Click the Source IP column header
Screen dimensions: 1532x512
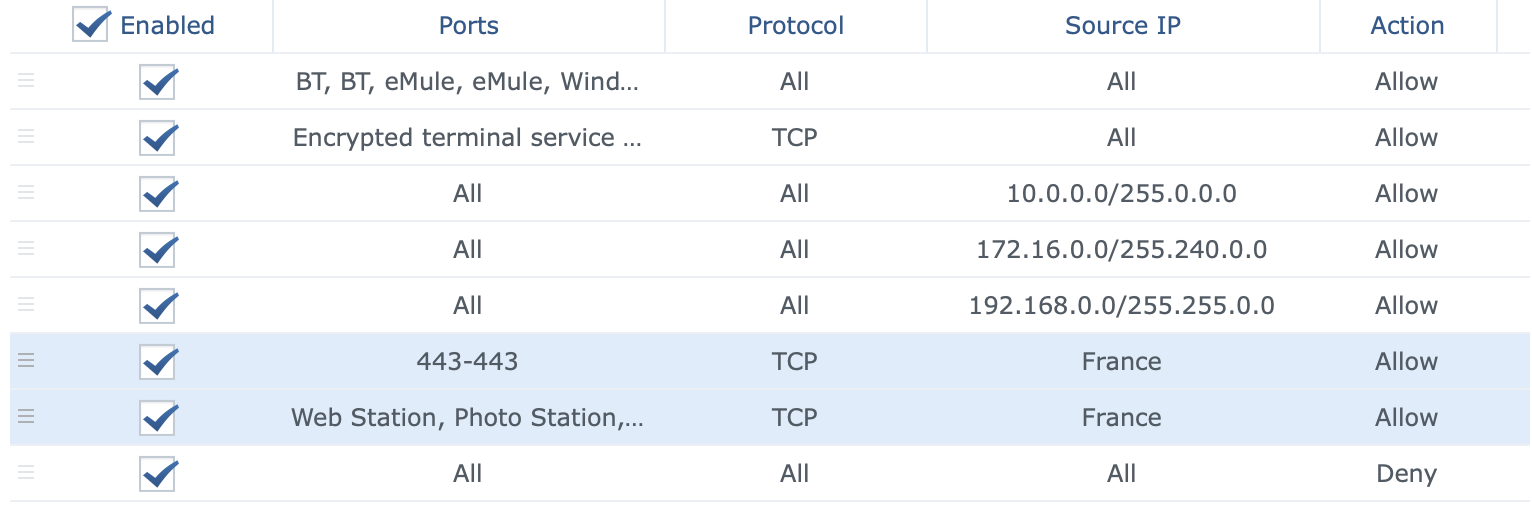coord(1122,26)
